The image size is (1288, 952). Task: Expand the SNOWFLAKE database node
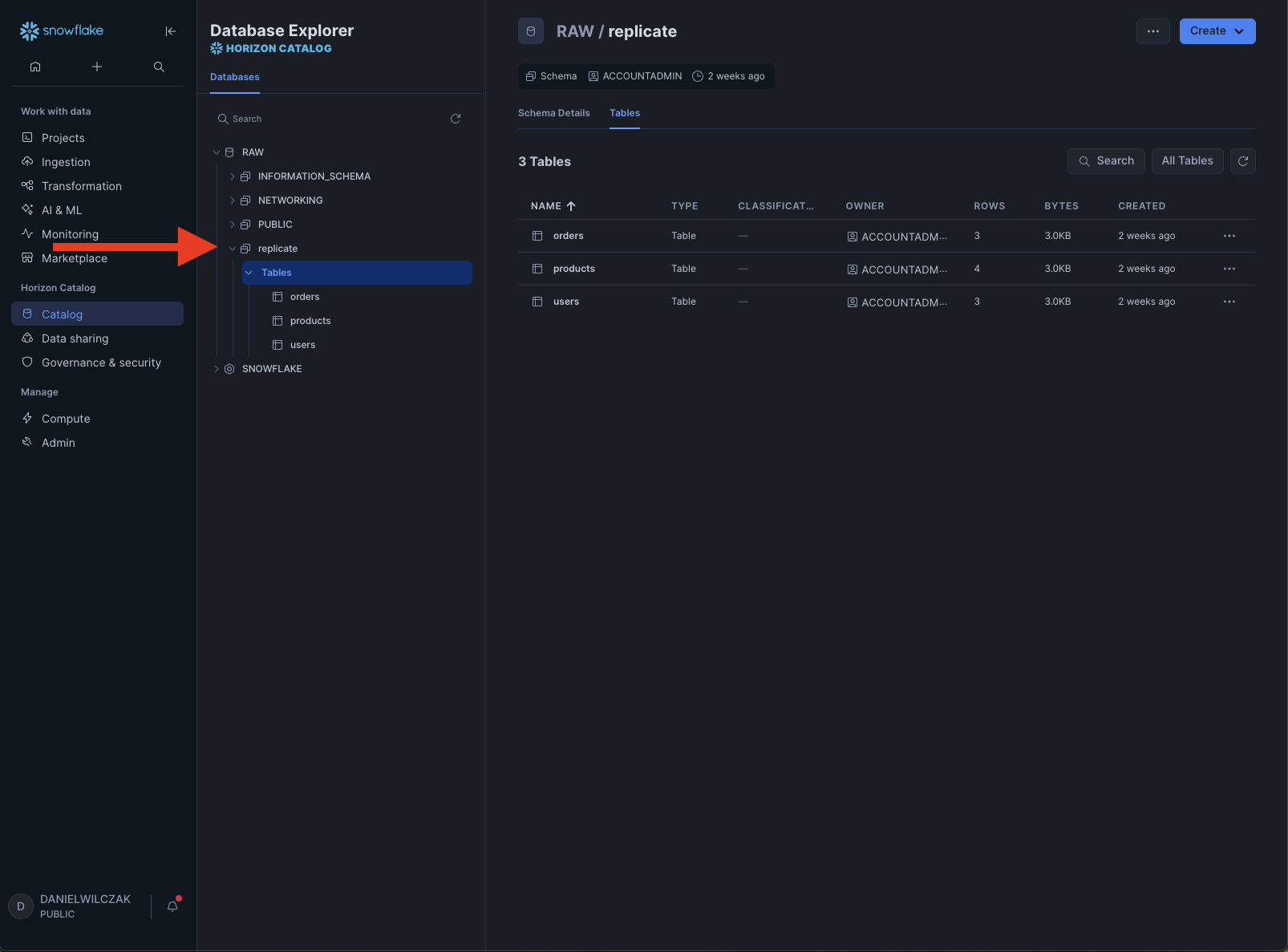click(217, 369)
